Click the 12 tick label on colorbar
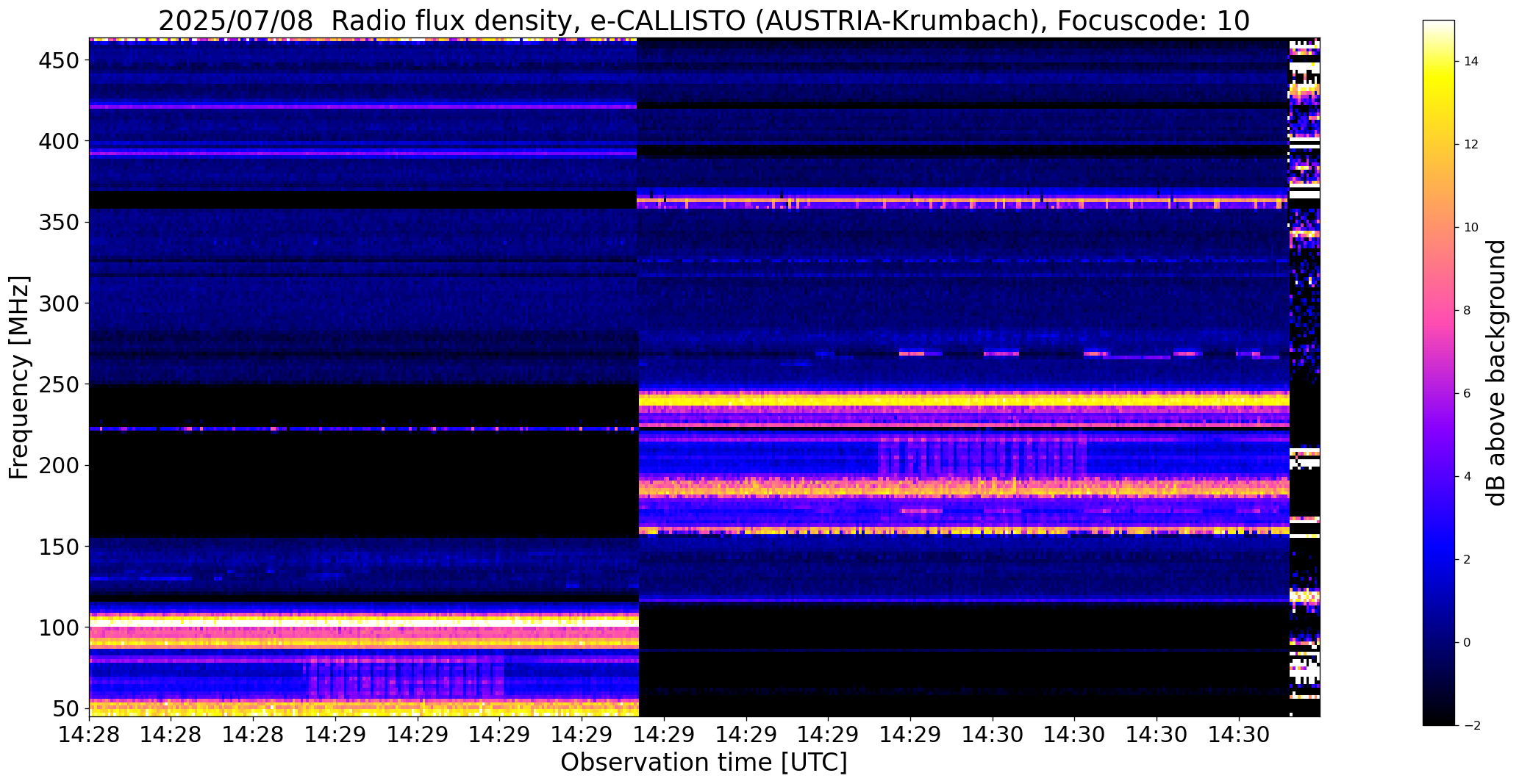Image resolution: width=1519 pixels, height=784 pixels. click(x=1471, y=145)
